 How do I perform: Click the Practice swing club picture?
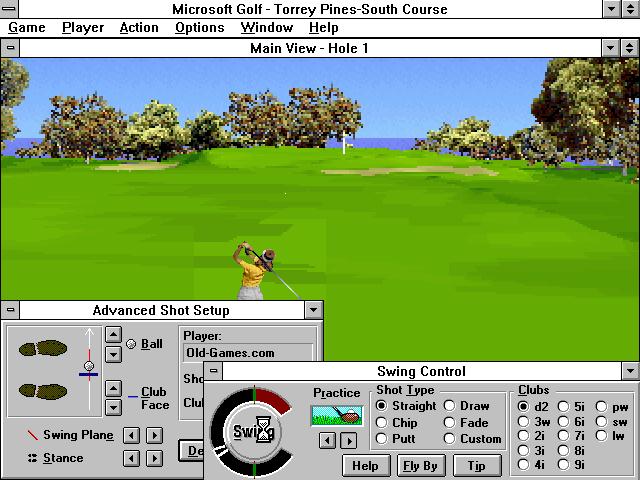pyautogui.click(x=337, y=416)
